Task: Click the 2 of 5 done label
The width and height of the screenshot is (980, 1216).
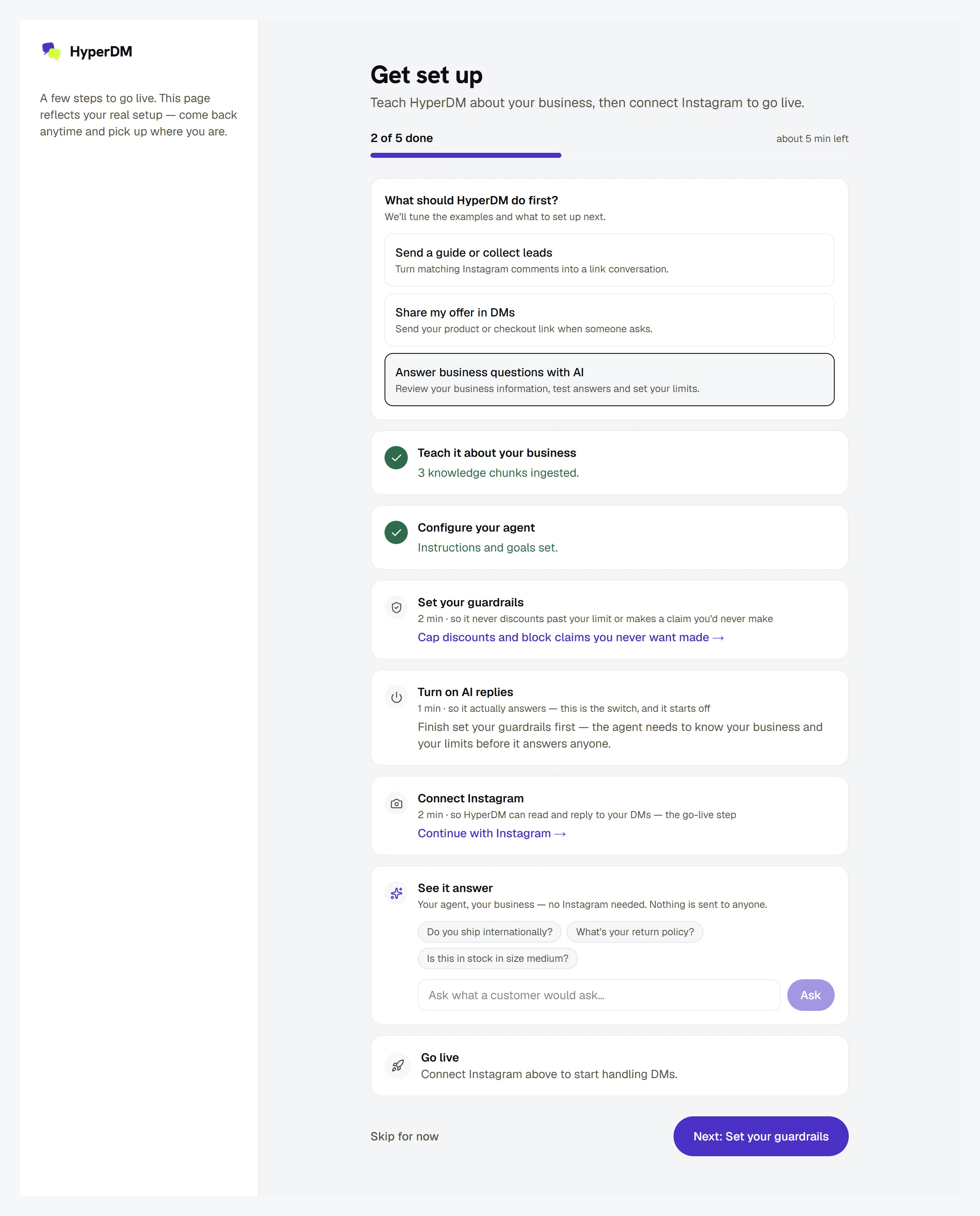Action: click(x=402, y=138)
